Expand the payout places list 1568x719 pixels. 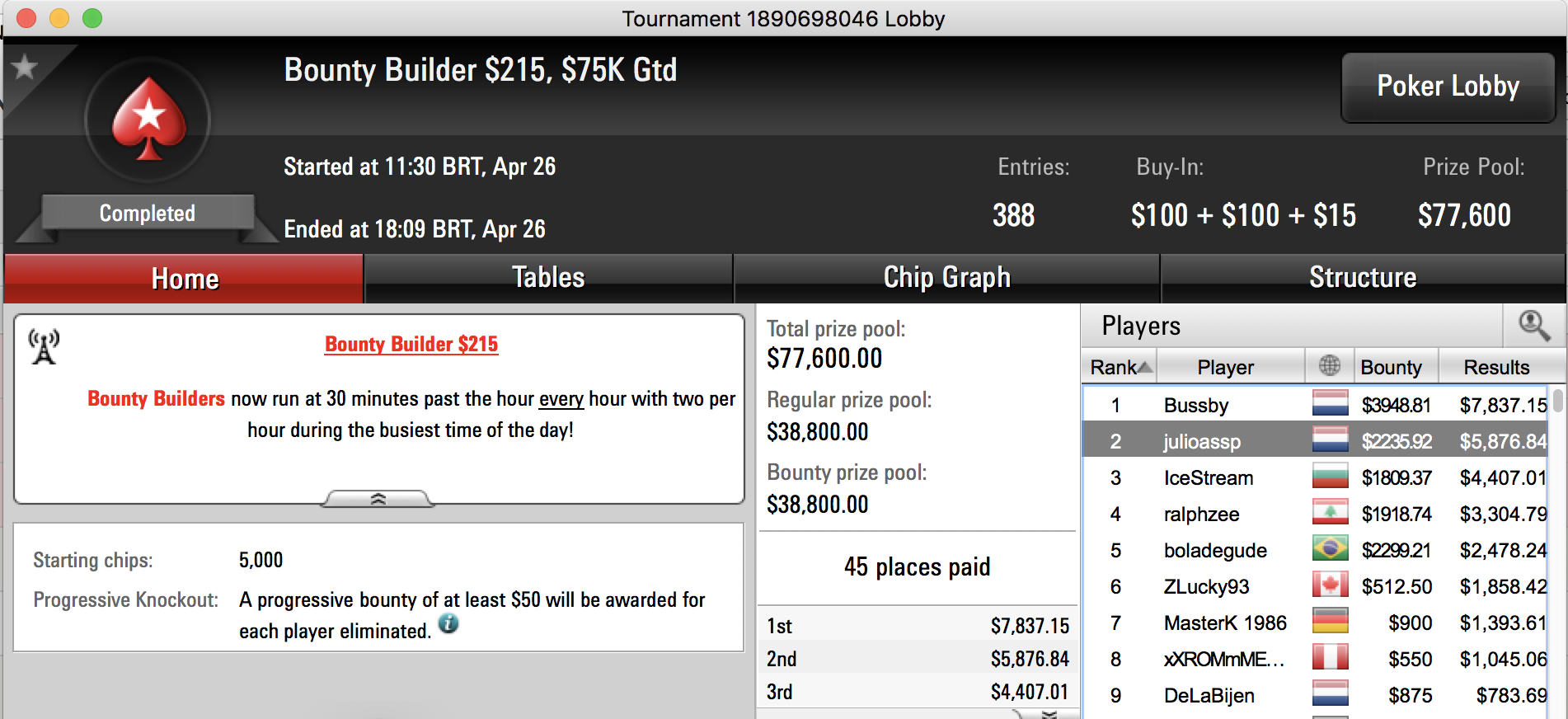pyautogui.click(x=1049, y=713)
